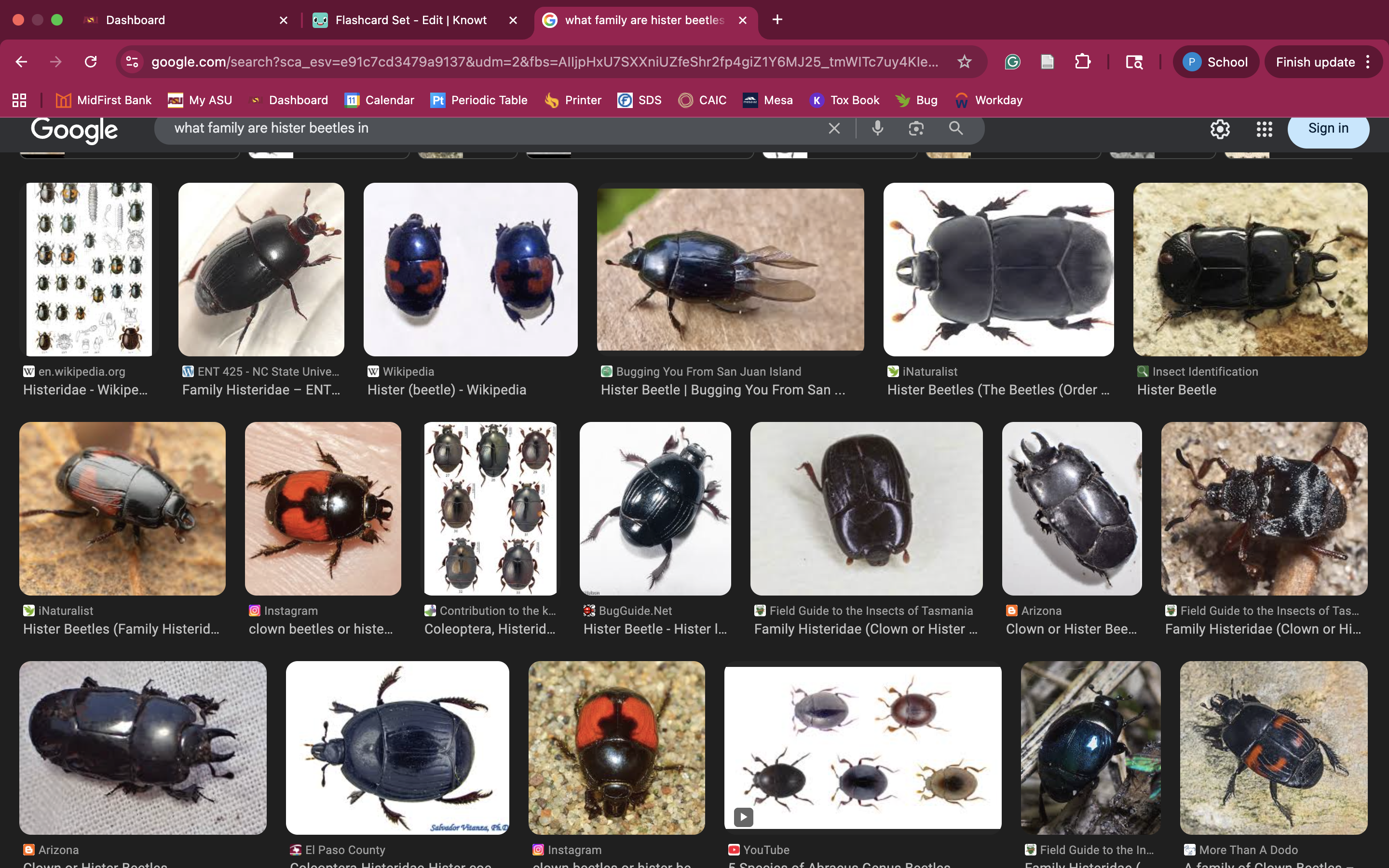
Task: Open Hister (beetle) Wikipedia image result
Action: pos(470,269)
